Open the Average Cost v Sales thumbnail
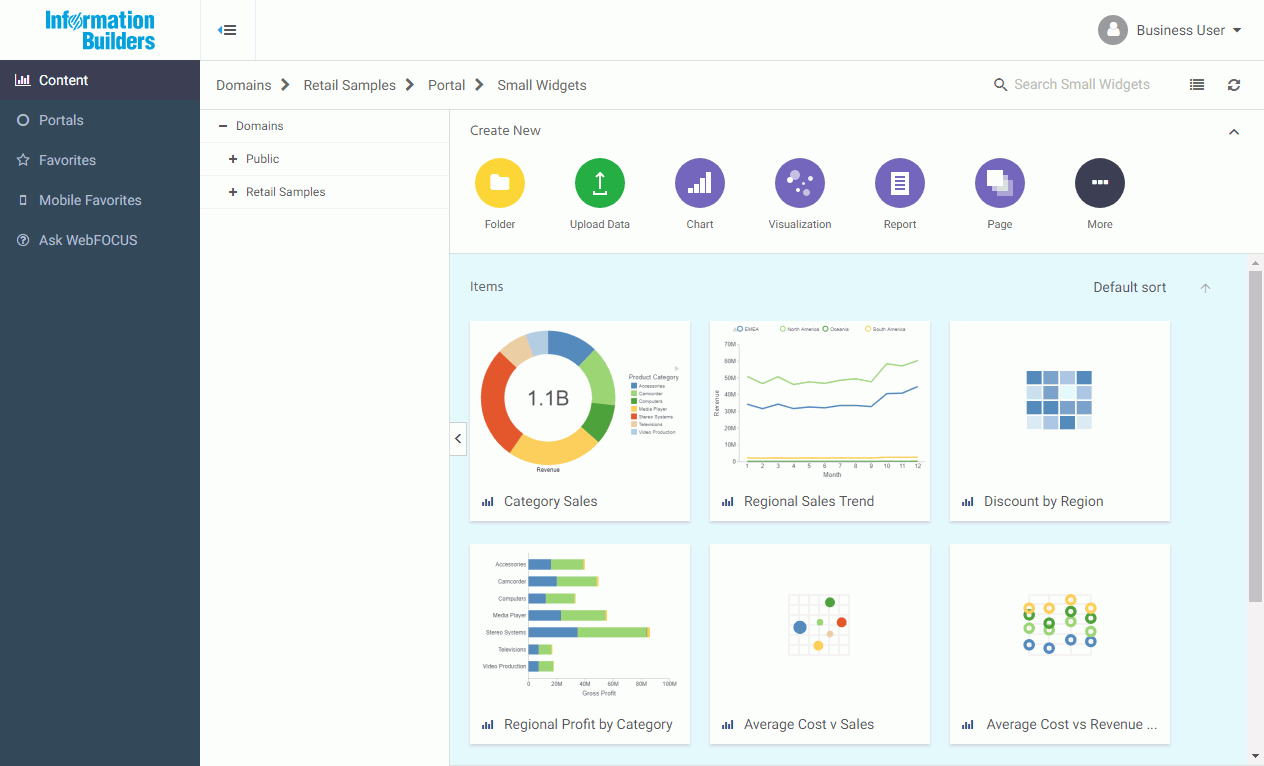 (x=820, y=624)
